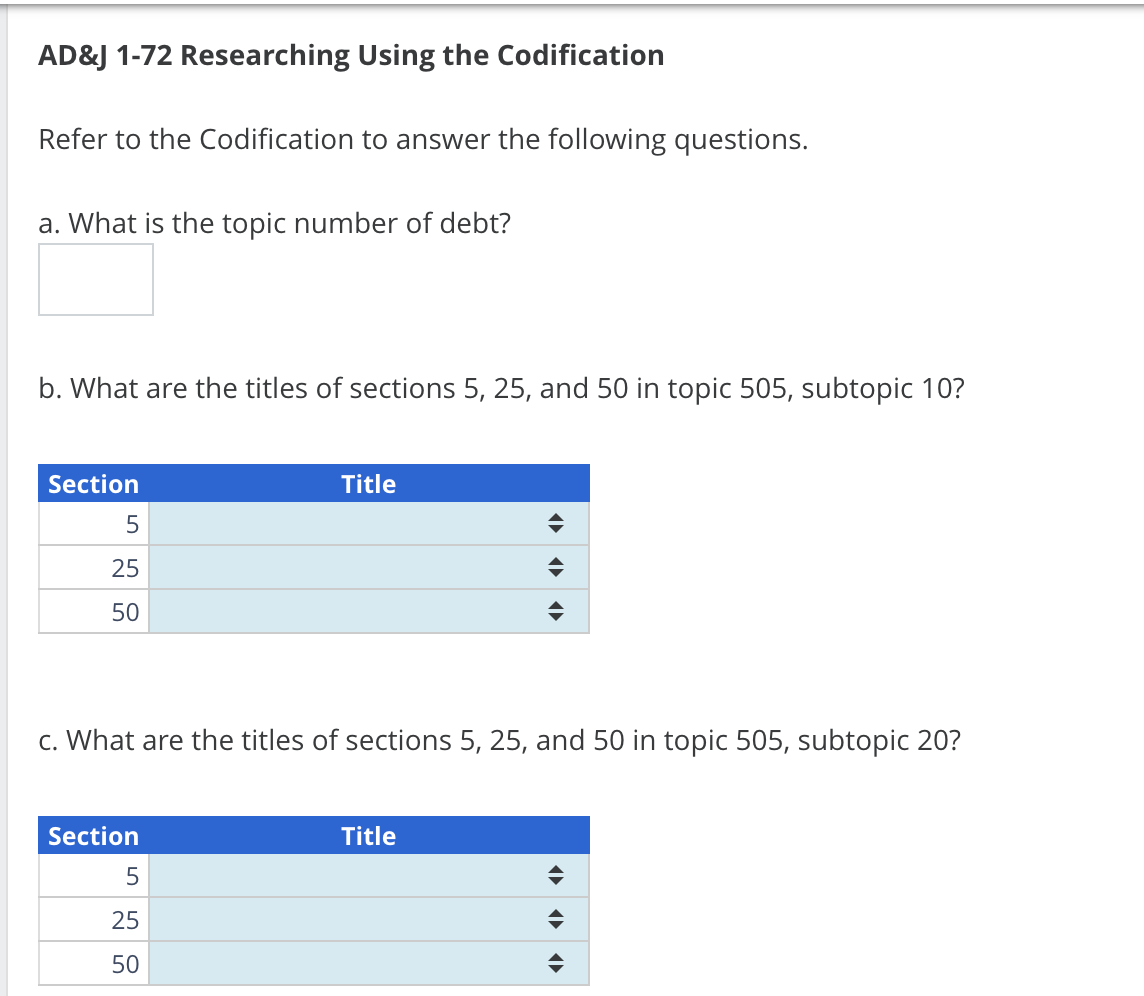The height and width of the screenshot is (996, 1144).
Task: Click the question text about the topic number of debt
Action: point(274,223)
